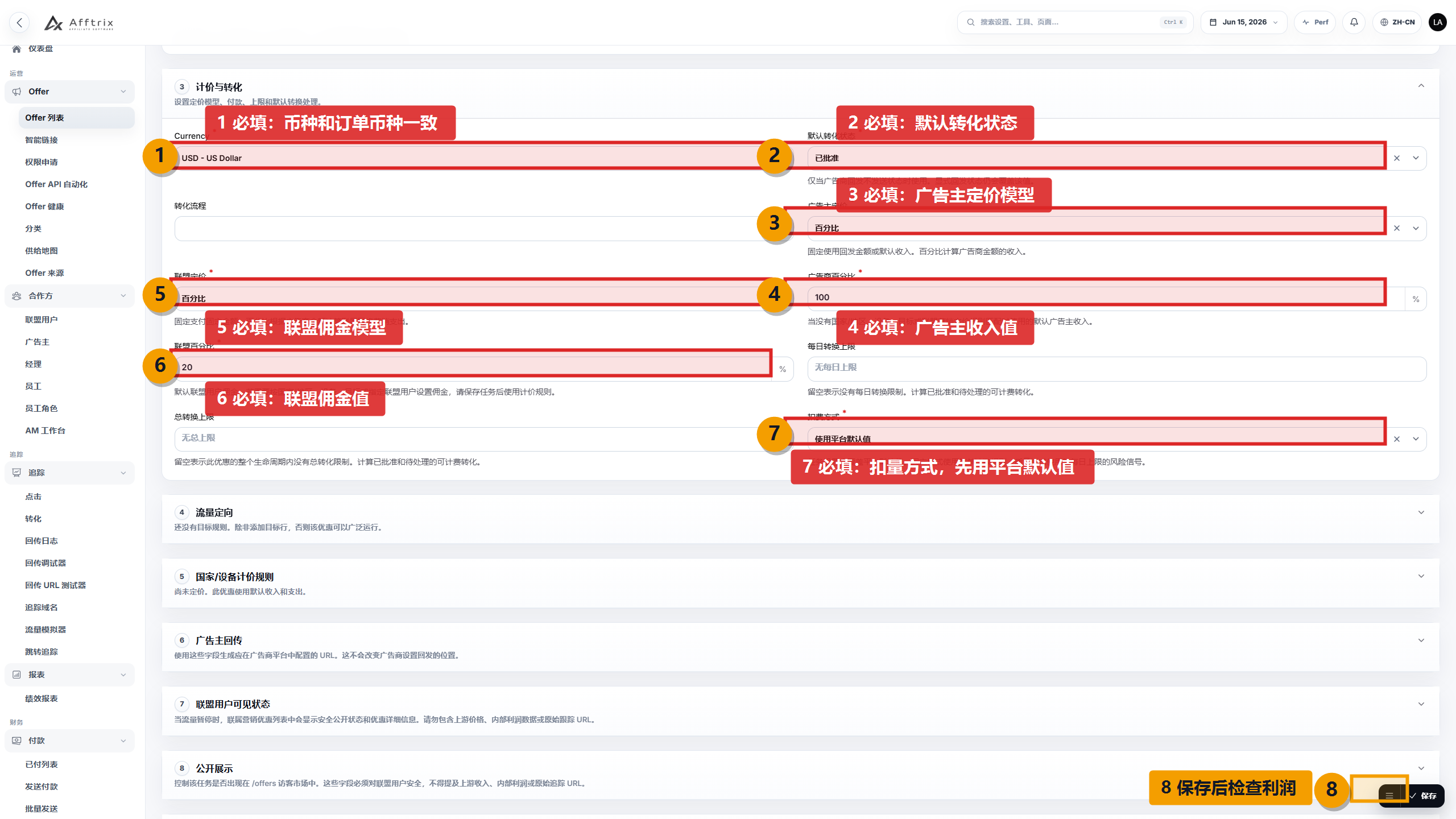Open the Jun 15, 2026 date picker
The image size is (1456, 819).
1244,22
